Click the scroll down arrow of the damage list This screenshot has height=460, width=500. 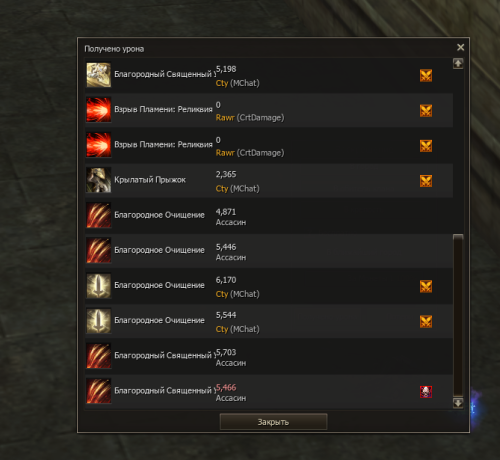458,403
